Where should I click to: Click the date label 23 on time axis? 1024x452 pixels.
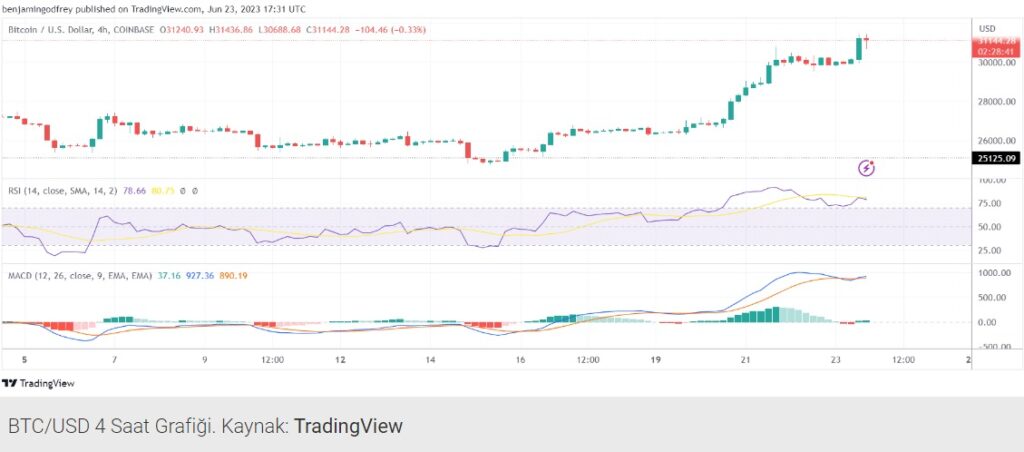point(837,359)
